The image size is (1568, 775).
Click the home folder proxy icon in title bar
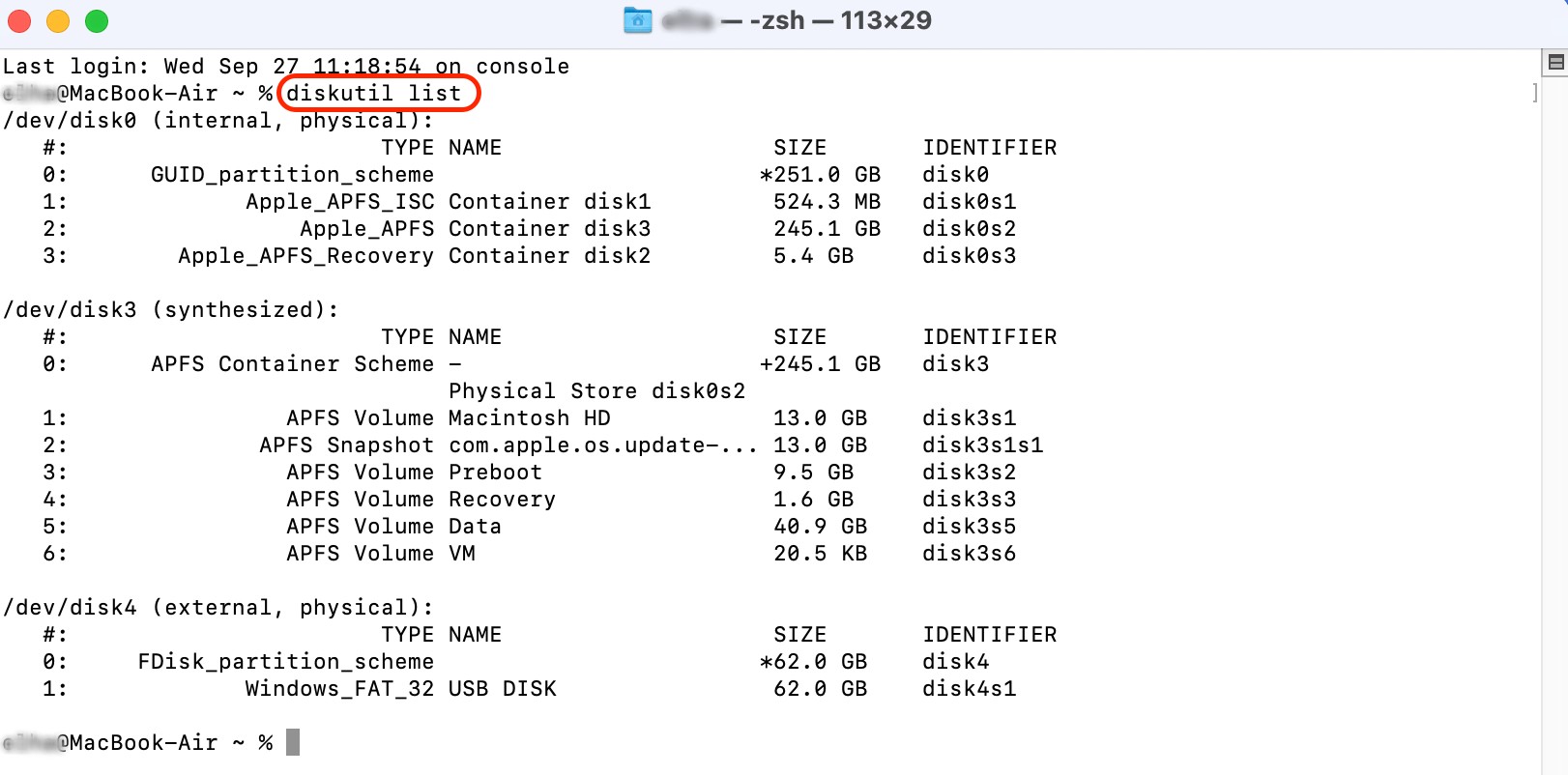click(x=638, y=20)
